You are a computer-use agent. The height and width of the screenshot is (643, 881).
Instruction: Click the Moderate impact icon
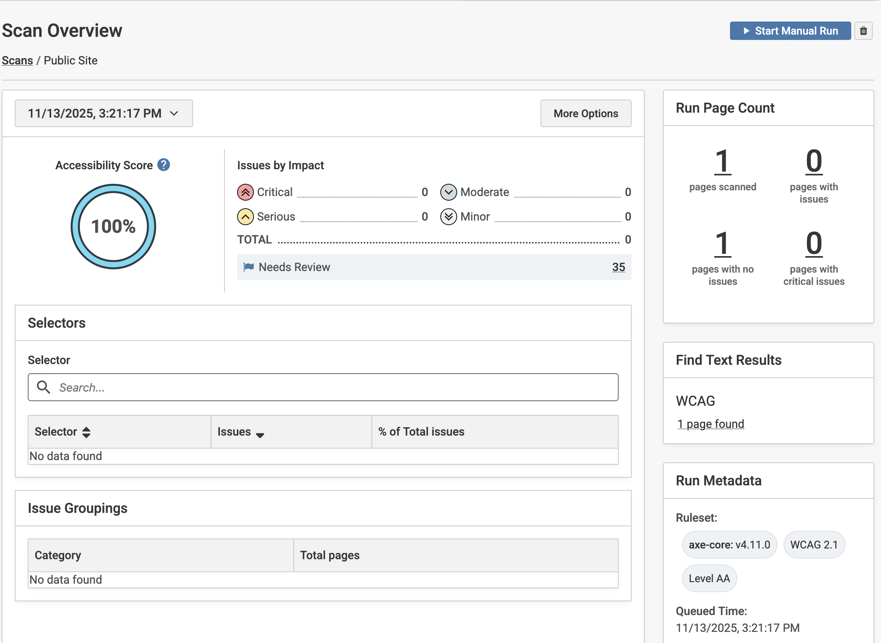click(450, 192)
